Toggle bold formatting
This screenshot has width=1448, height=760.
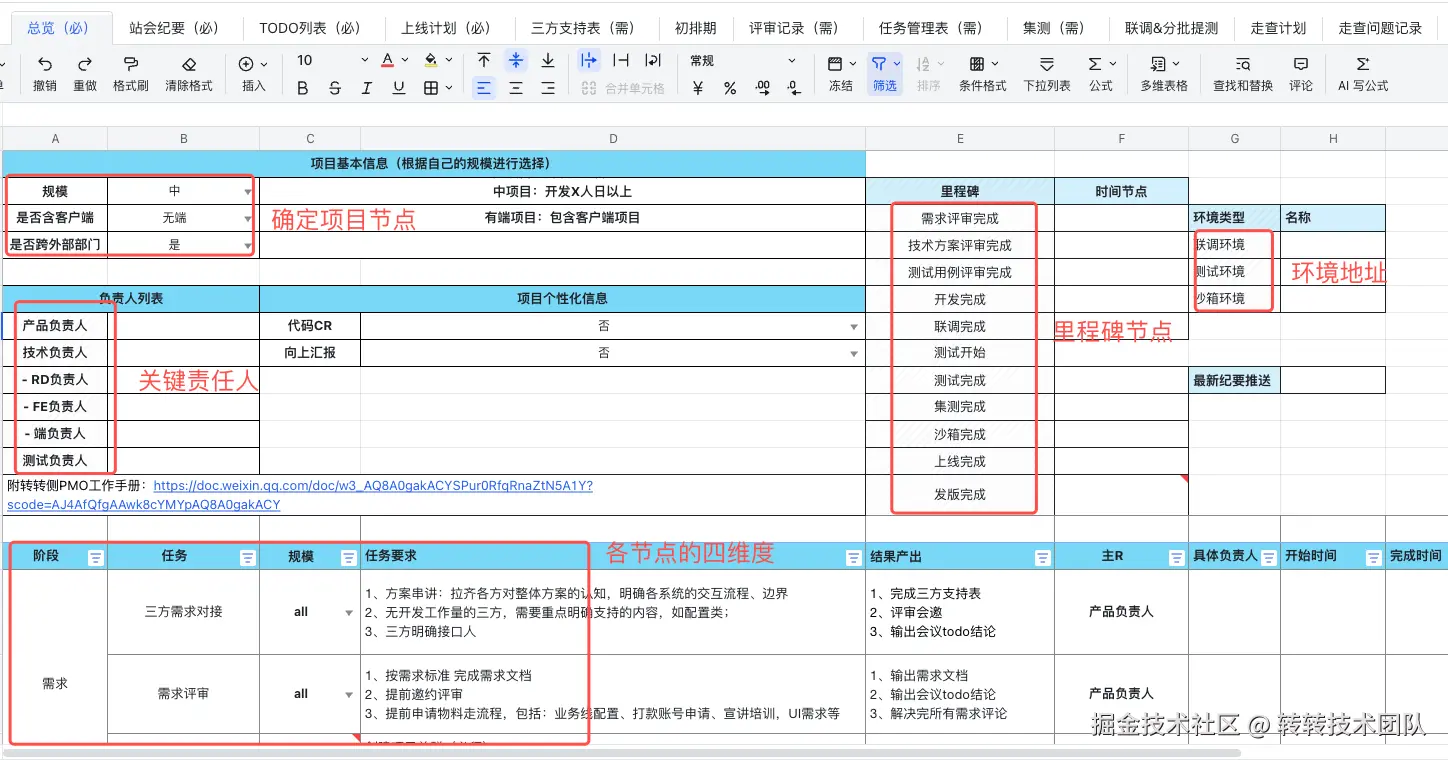[303, 88]
